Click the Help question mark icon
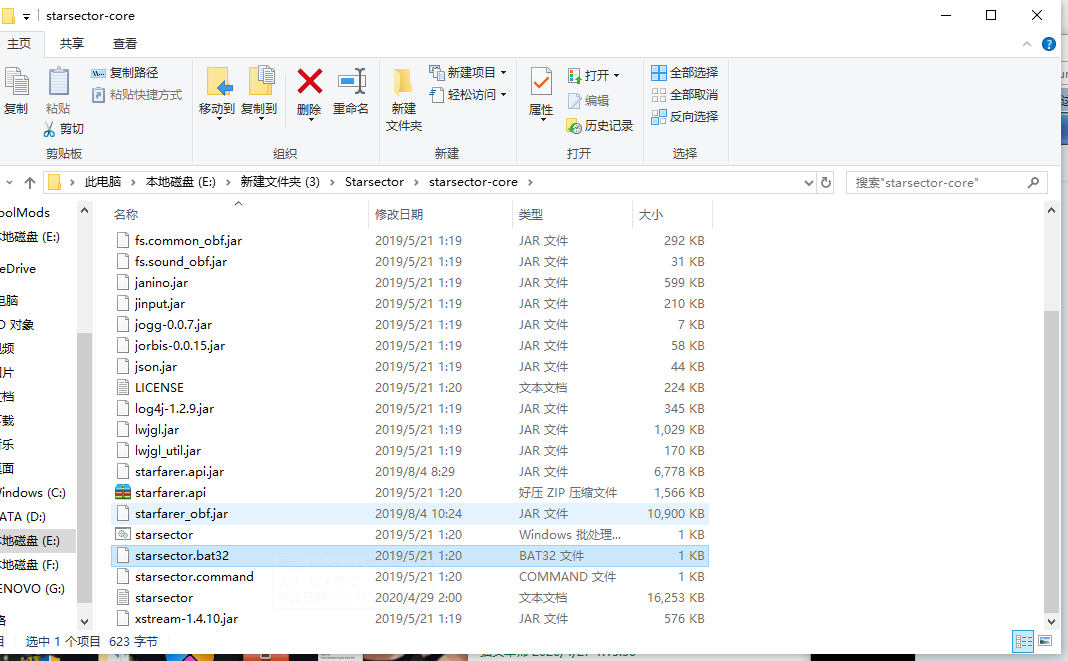 click(1049, 44)
